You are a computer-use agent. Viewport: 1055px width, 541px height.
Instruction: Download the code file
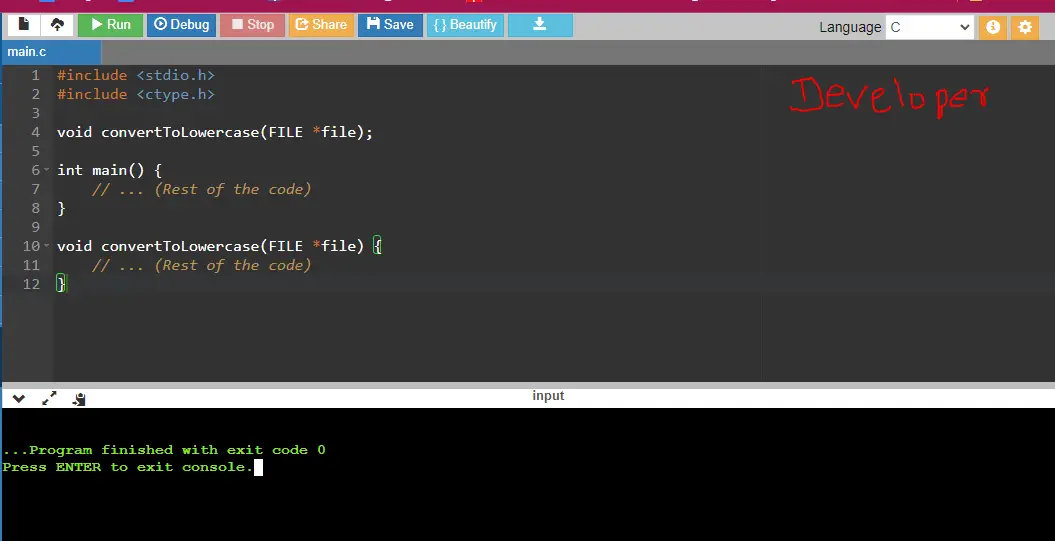[540, 25]
